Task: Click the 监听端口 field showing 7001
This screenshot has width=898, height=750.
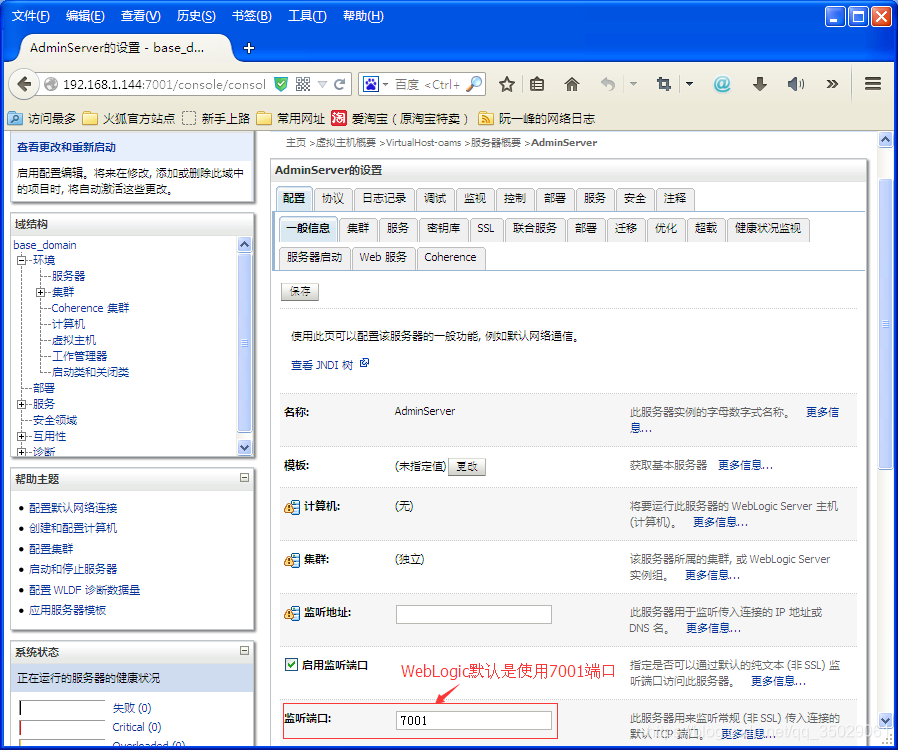Action: pyautogui.click(x=474, y=720)
